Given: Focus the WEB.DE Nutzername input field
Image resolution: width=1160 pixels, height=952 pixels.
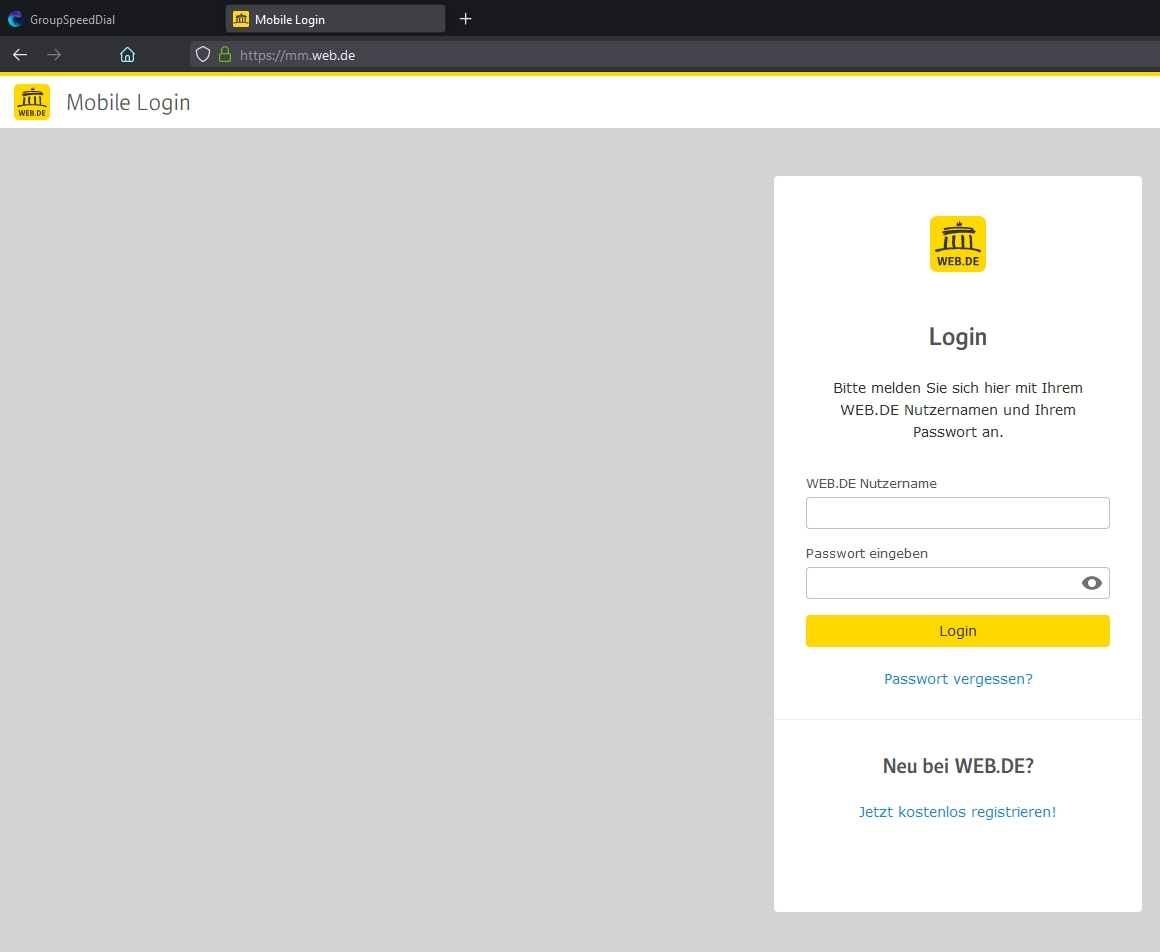Looking at the screenshot, I should click(957, 513).
